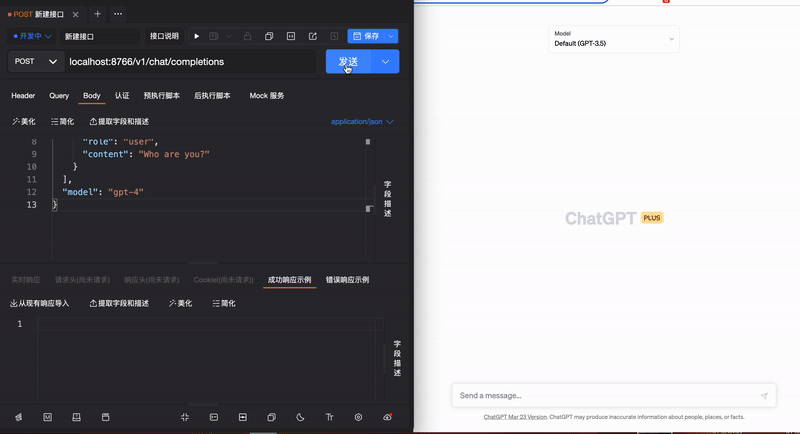Screen dimensions: 800x434
Task: Open font size settings via the Tt icon
Action: pyautogui.click(x=330, y=417)
